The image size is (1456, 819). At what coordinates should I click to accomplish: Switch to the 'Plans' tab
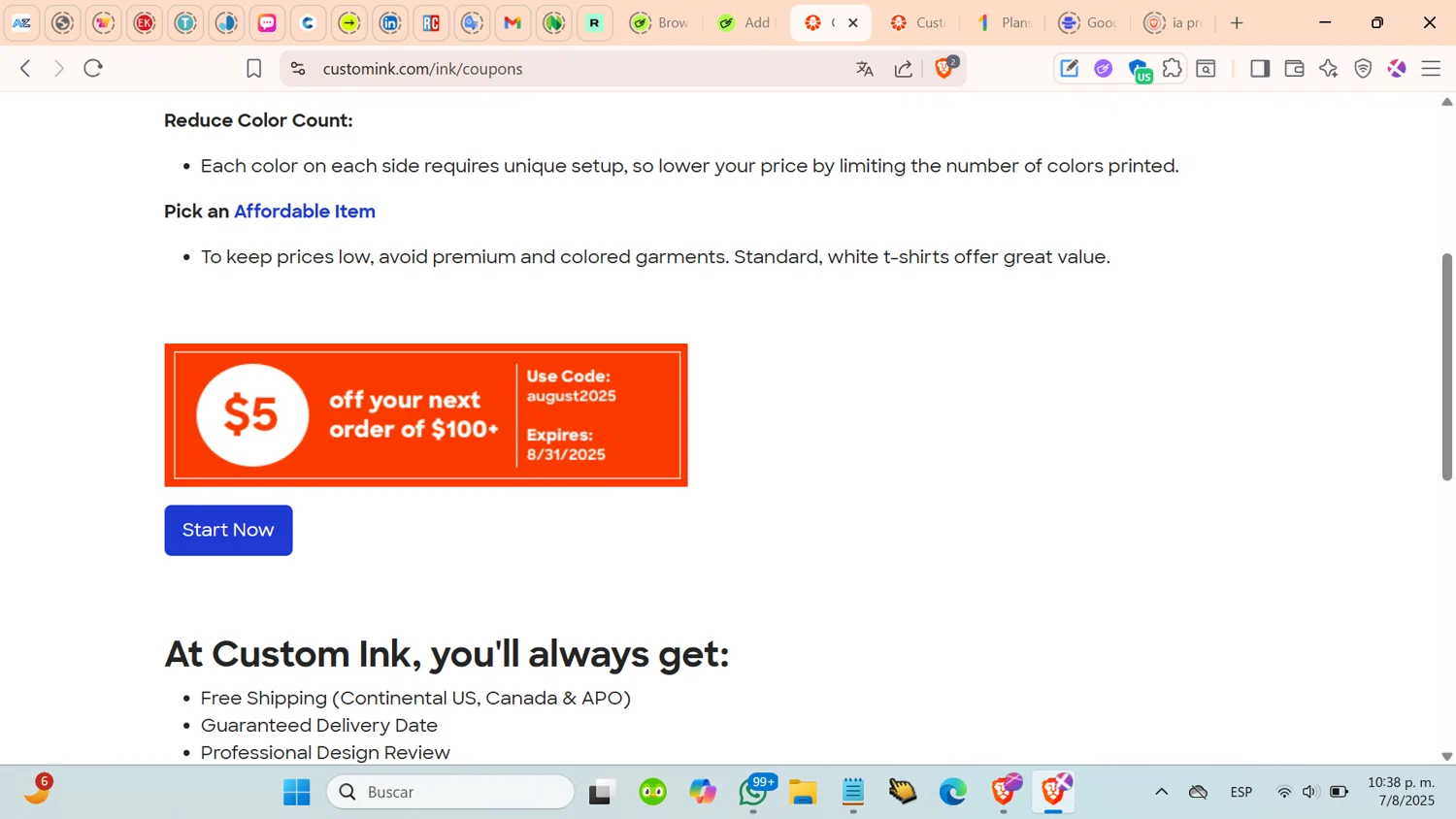tap(1004, 23)
